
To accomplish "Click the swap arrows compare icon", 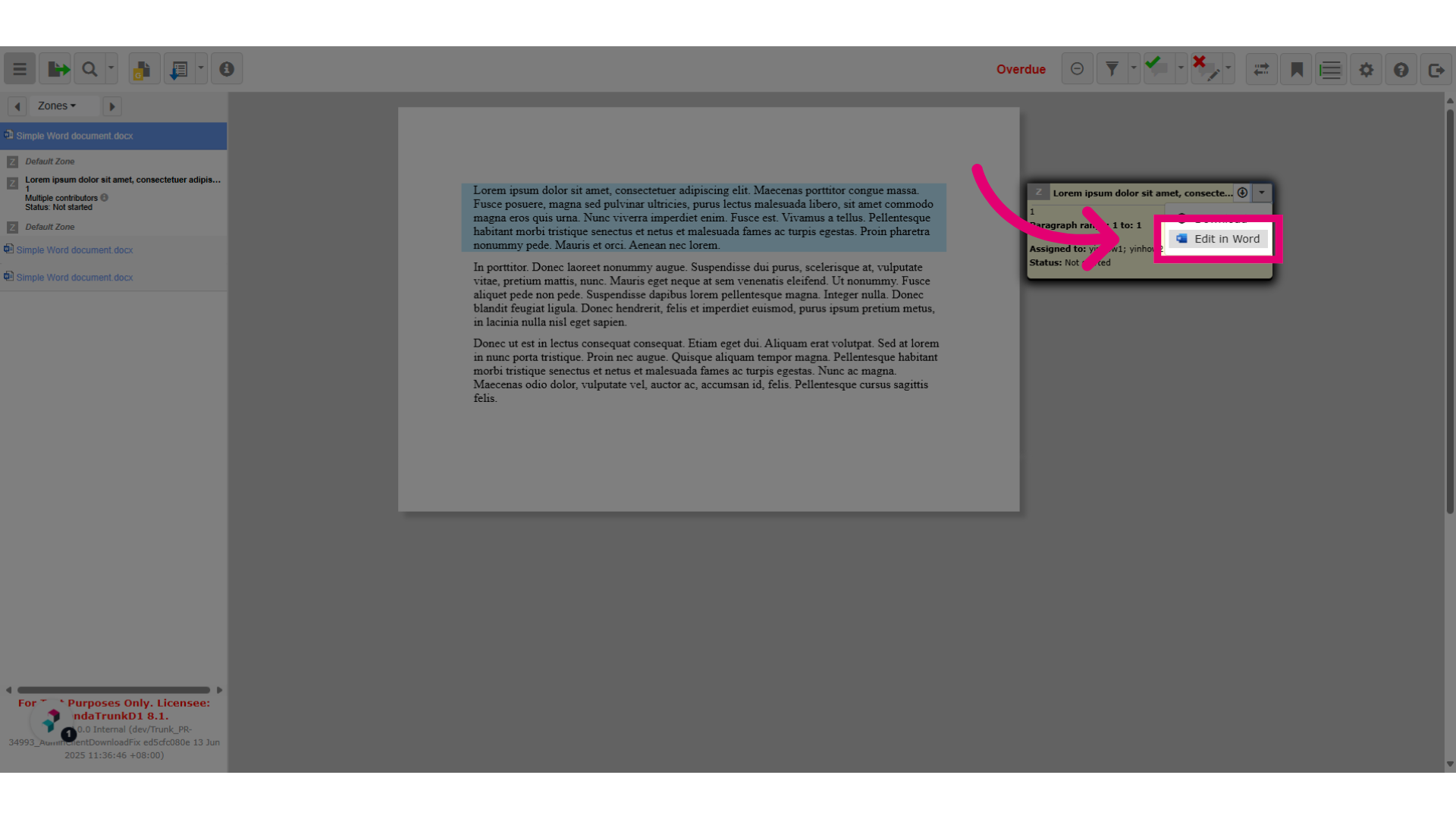I will pos(1262,69).
